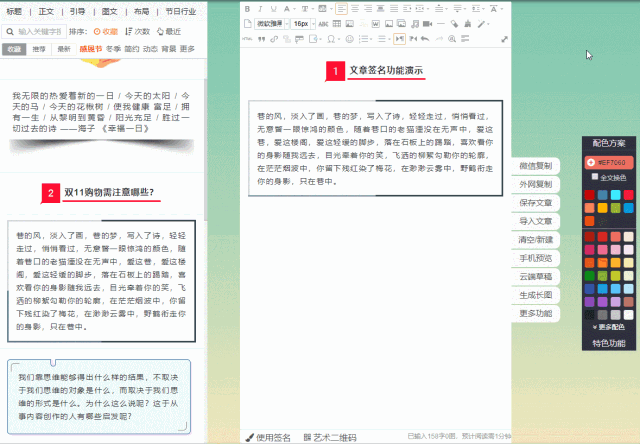
Task: Sort materials by 最近
Action: [169, 31]
